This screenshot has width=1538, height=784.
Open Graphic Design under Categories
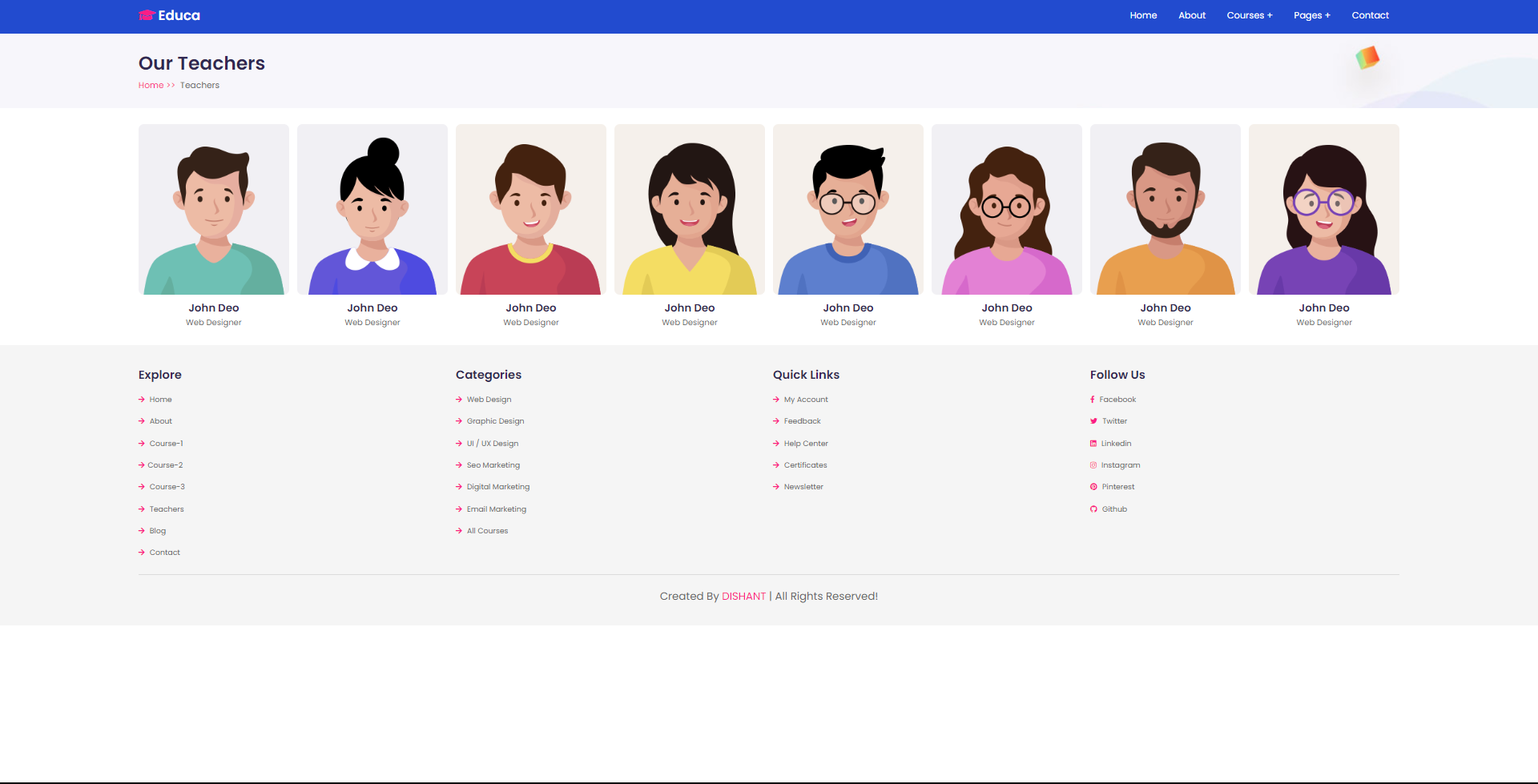(495, 420)
